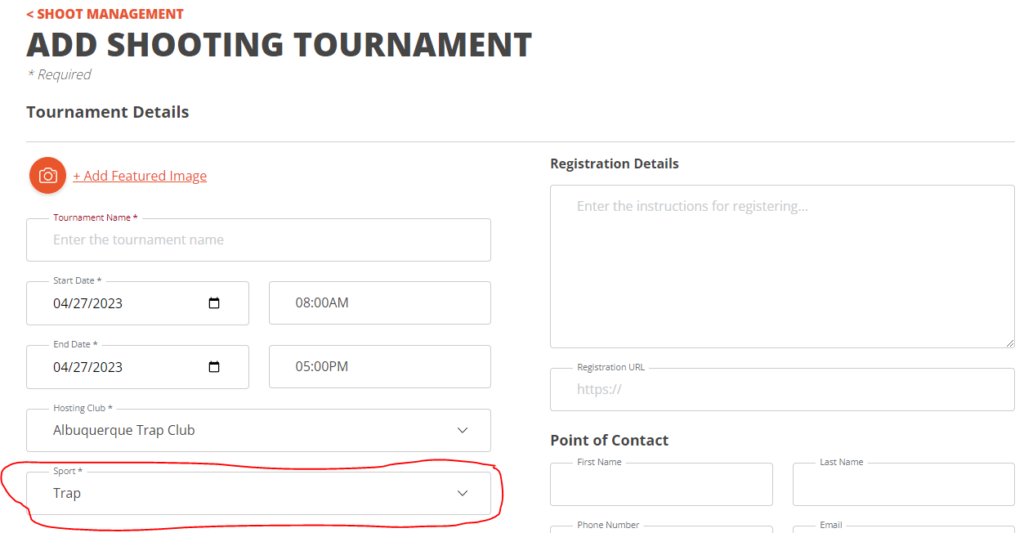
Task: Open the End Date calendar picker icon
Action: pos(214,366)
